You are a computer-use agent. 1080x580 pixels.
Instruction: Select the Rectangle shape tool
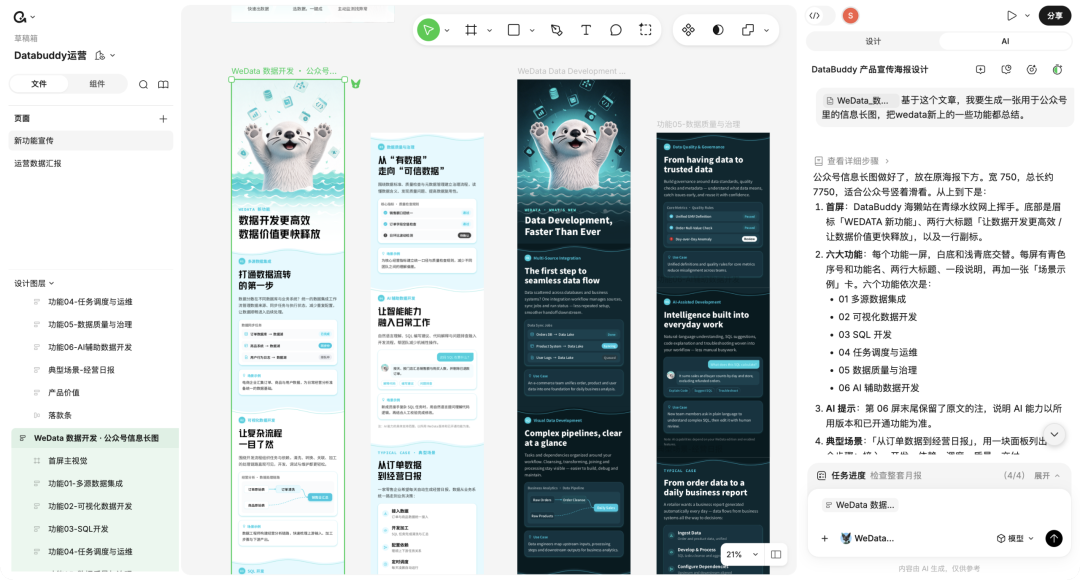[x=514, y=30]
